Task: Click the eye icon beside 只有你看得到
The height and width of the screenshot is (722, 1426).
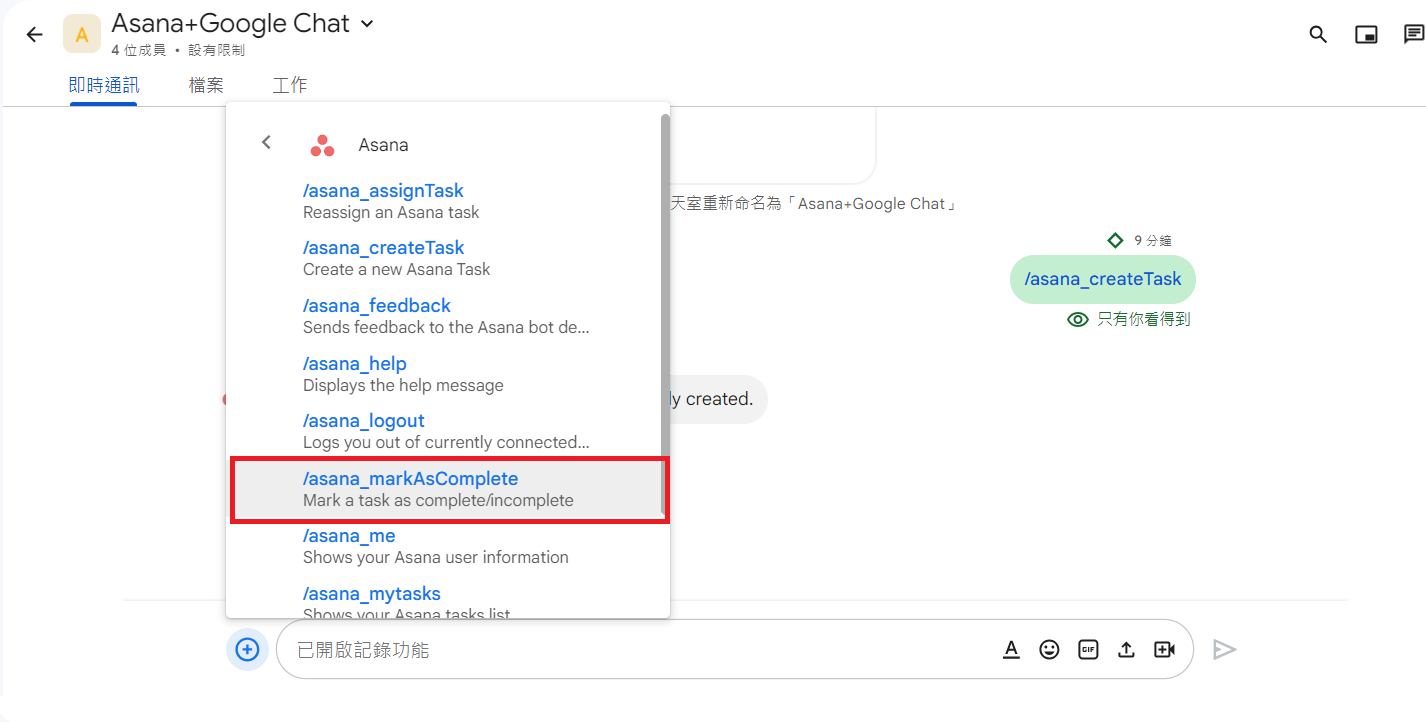Action: point(1077,320)
